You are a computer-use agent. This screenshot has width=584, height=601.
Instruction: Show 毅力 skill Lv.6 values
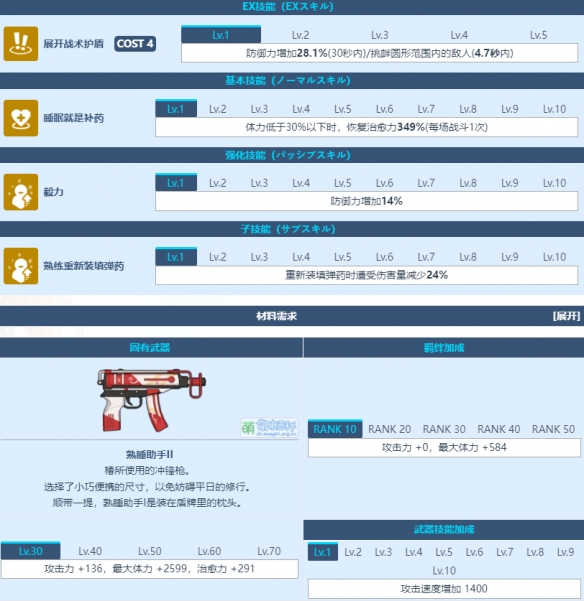coord(384,183)
